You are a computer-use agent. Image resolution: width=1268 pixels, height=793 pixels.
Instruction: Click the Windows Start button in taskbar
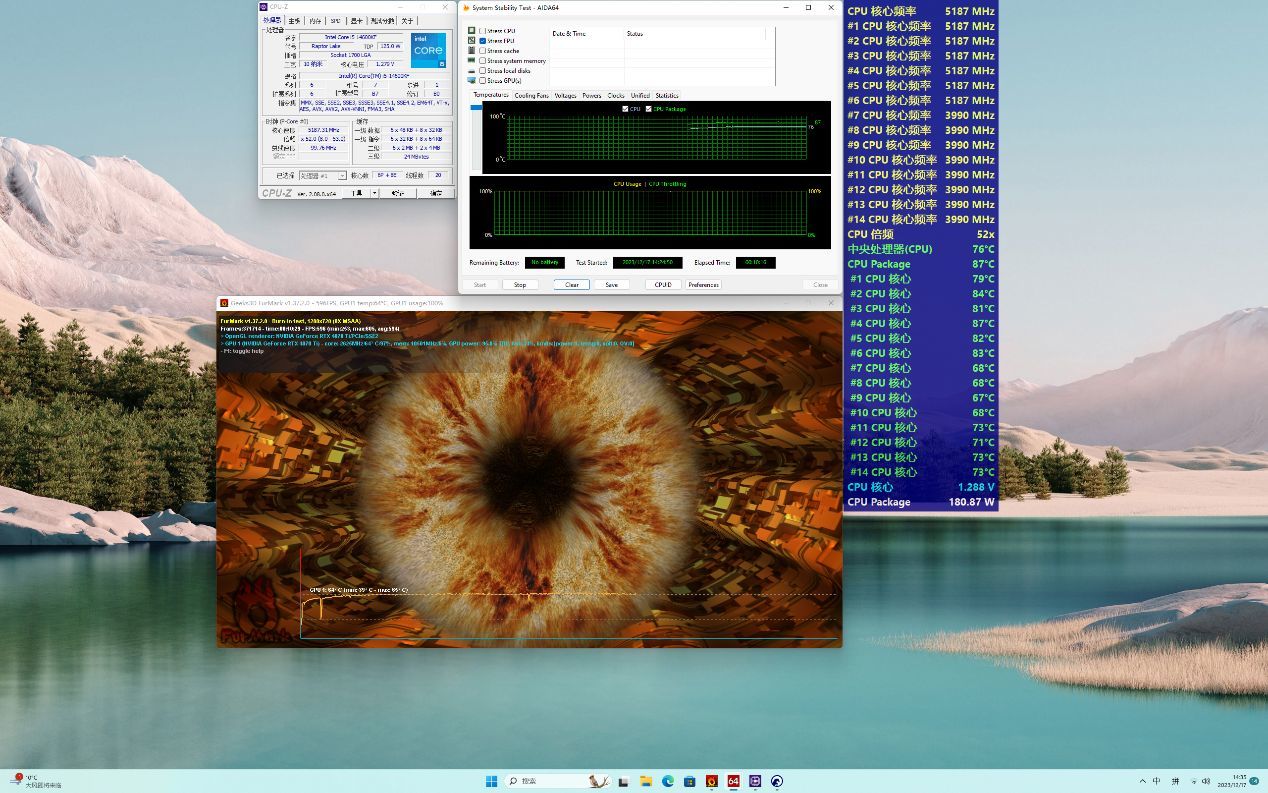click(x=491, y=781)
